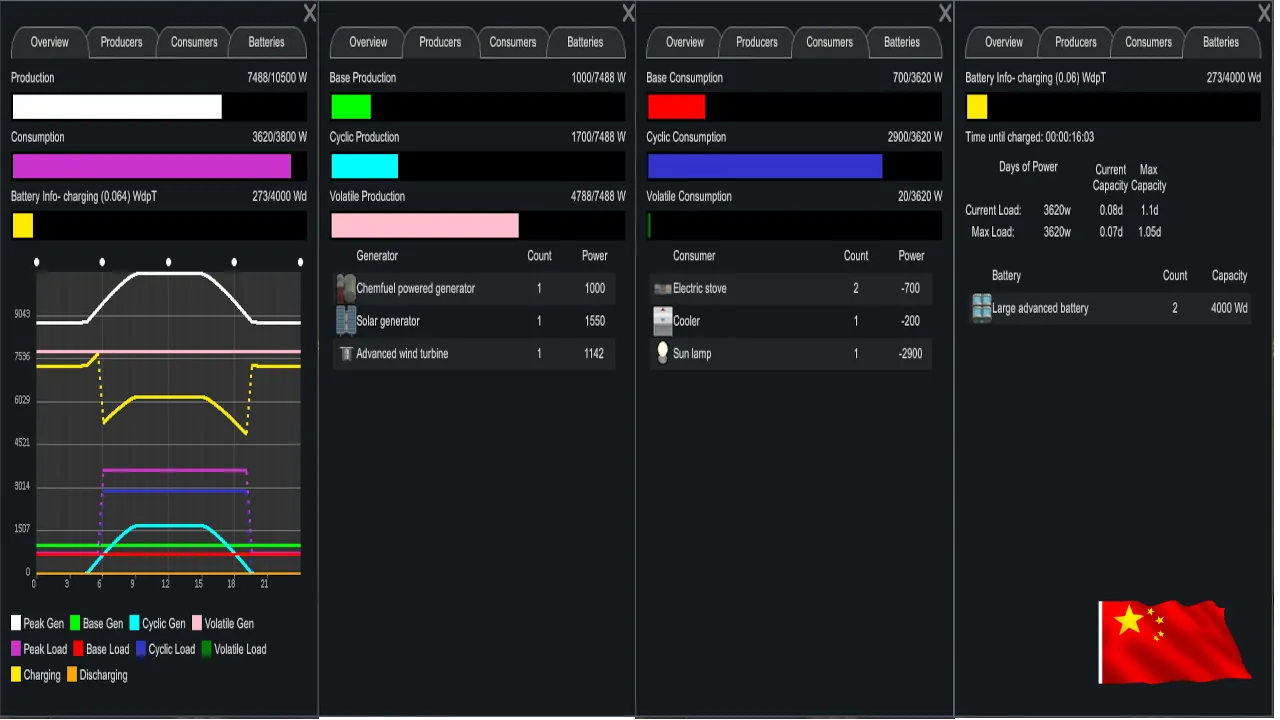Open Producers tab in first panel

(121, 42)
